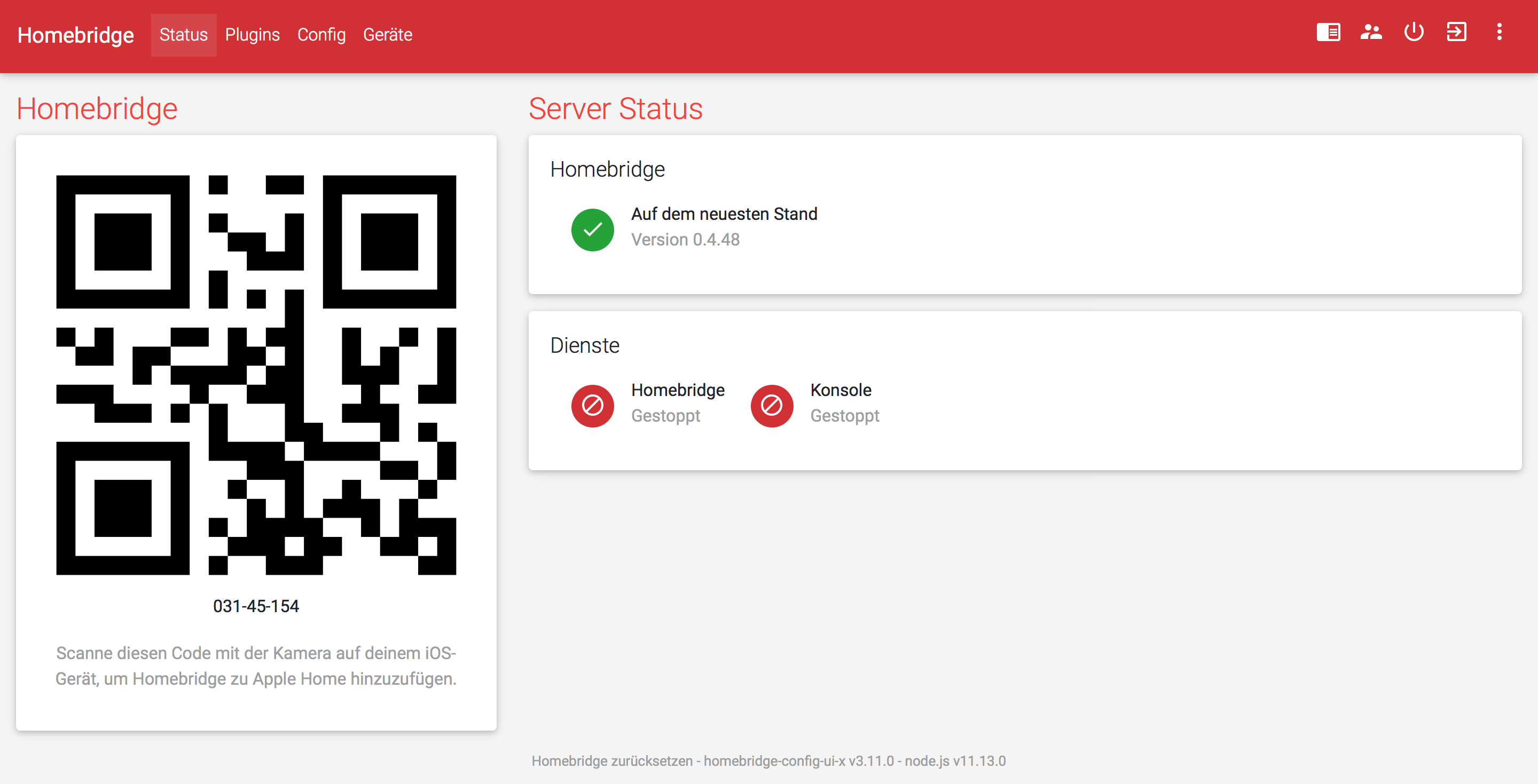Image resolution: width=1538 pixels, height=784 pixels.
Task: Click the pairing code 031-45-154
Action: (x=256, y=606)
